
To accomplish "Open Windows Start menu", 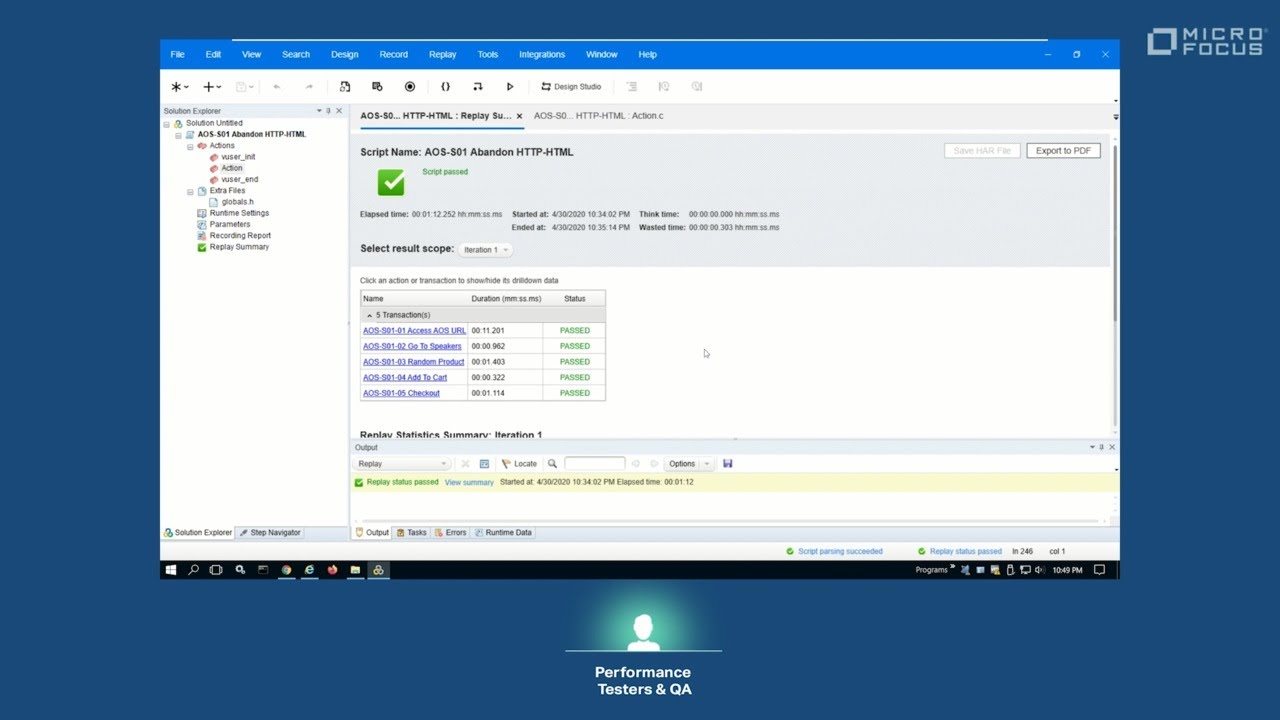I will [x=171, y=570].
